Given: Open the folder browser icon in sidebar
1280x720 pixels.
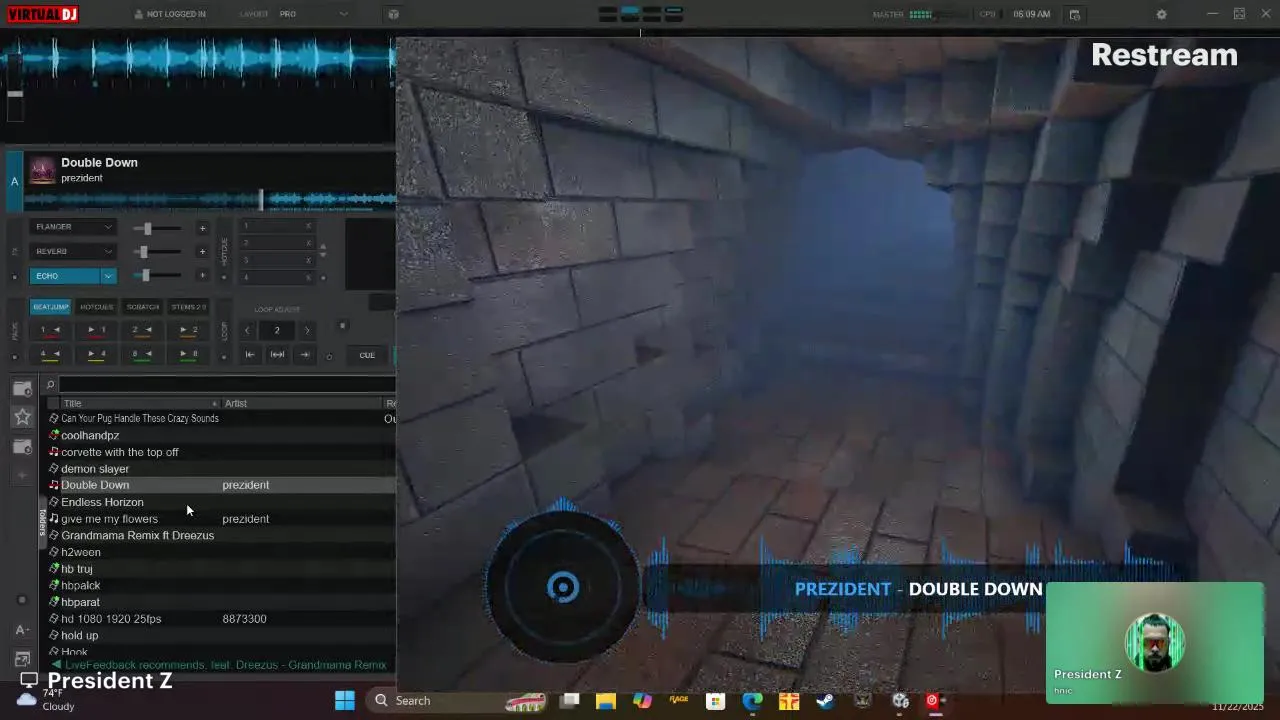Looking at the screenshot, I should coord(22,389).
